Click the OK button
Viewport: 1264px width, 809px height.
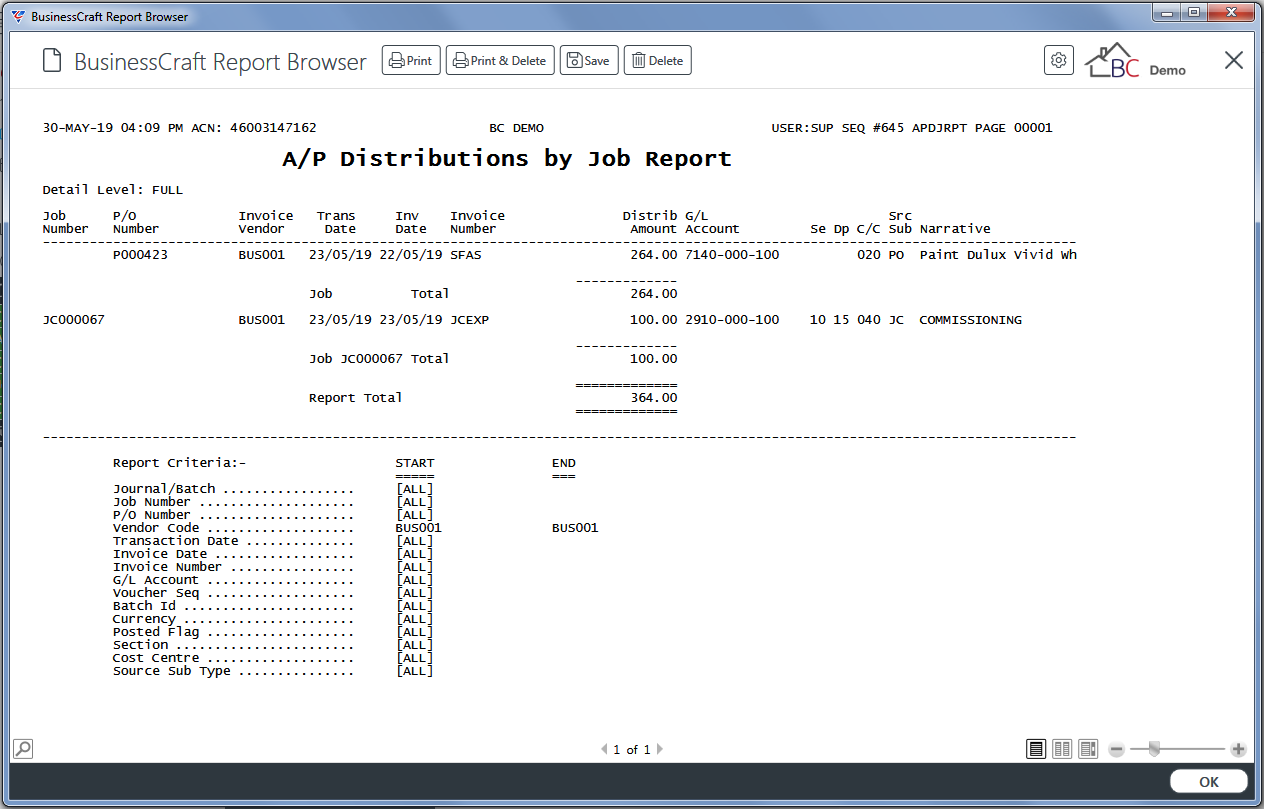[x=1209, y=782]
